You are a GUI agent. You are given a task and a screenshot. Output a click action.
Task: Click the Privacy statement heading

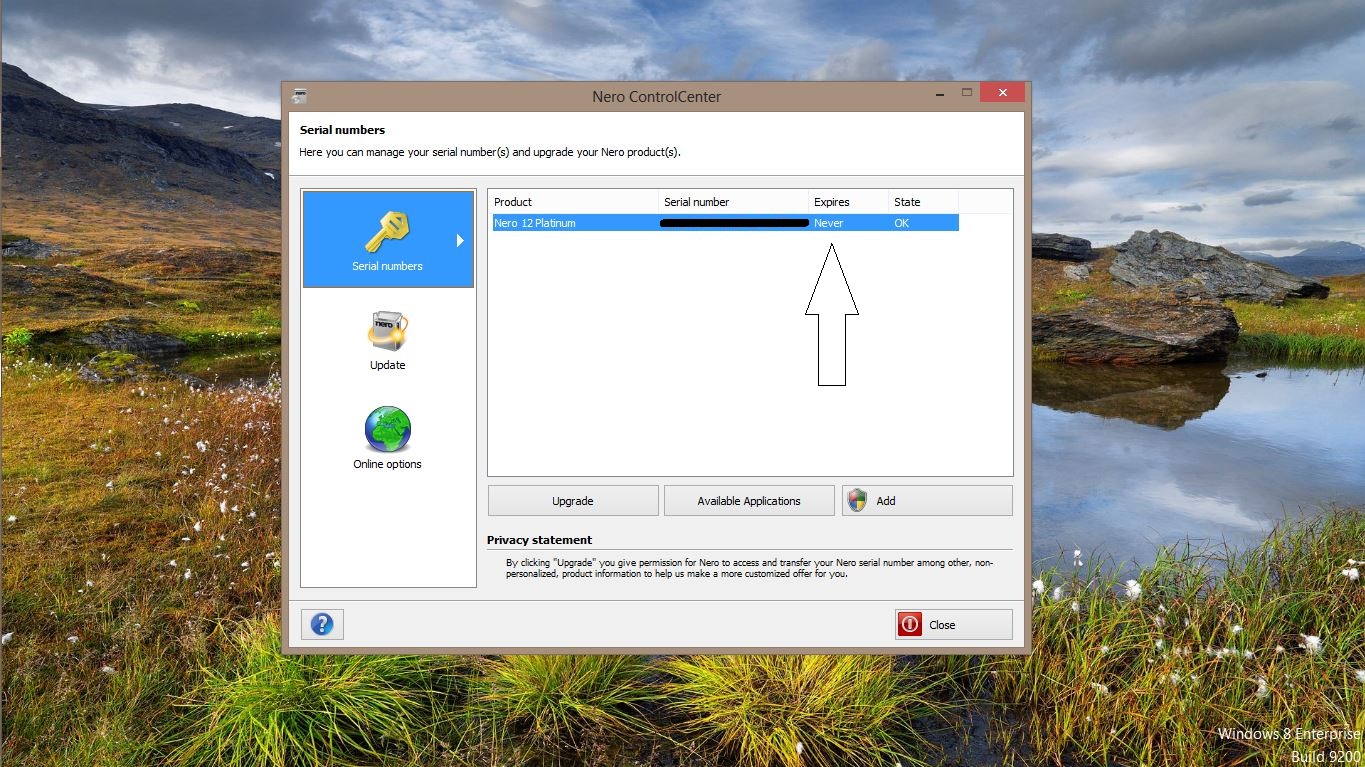[x=540, y=540]
